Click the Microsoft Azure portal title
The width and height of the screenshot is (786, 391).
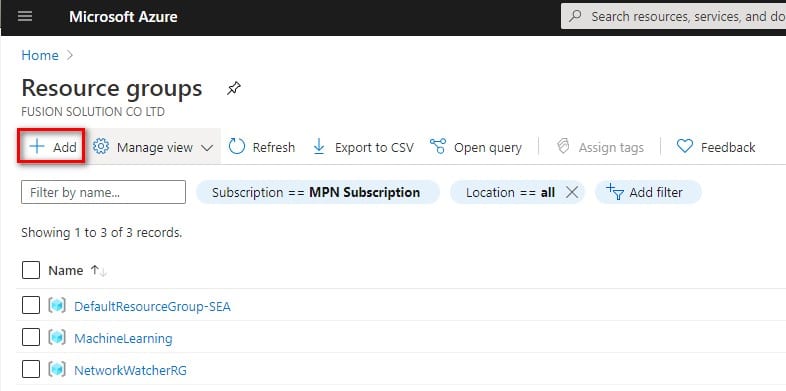pos(123,17)
